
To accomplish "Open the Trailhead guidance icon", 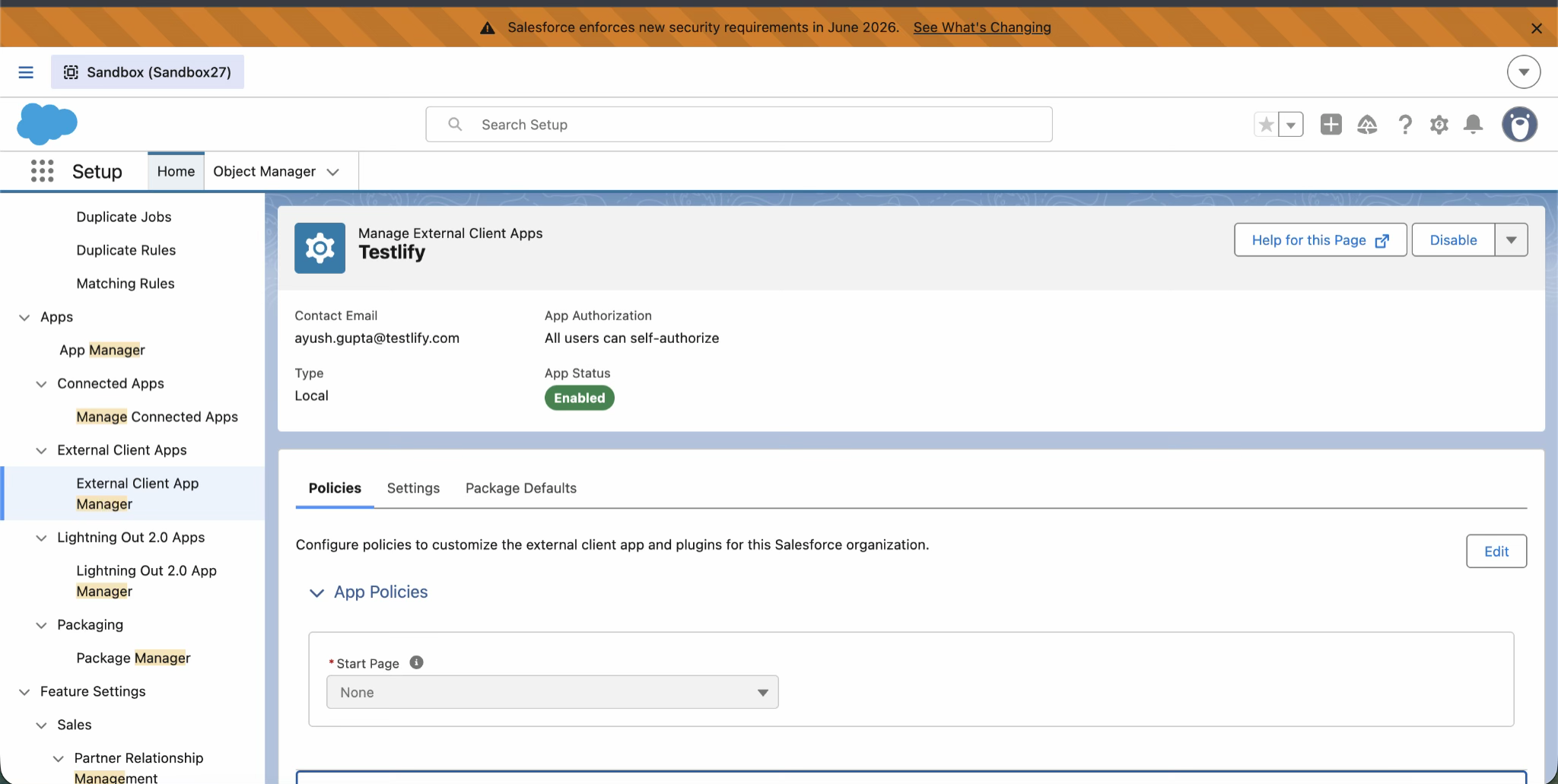I will [x=1367, y=124].
